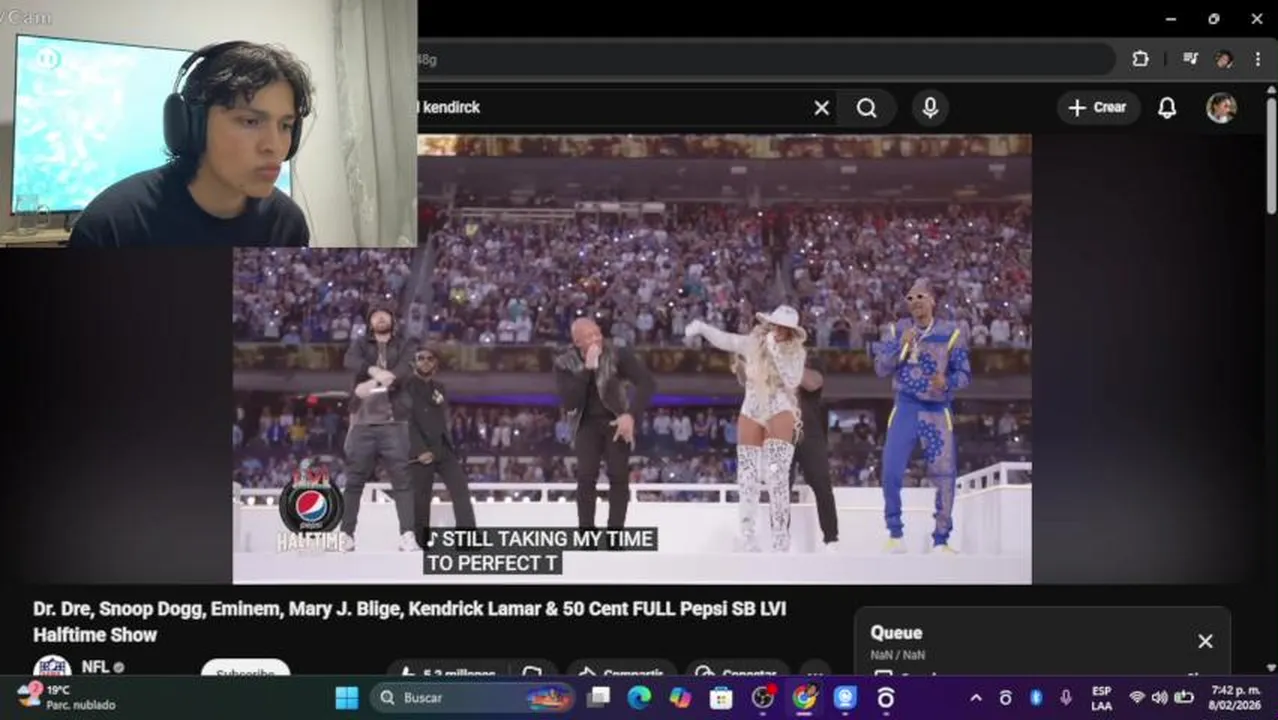Click the taskbar Buscar search box

coord(473,698)
